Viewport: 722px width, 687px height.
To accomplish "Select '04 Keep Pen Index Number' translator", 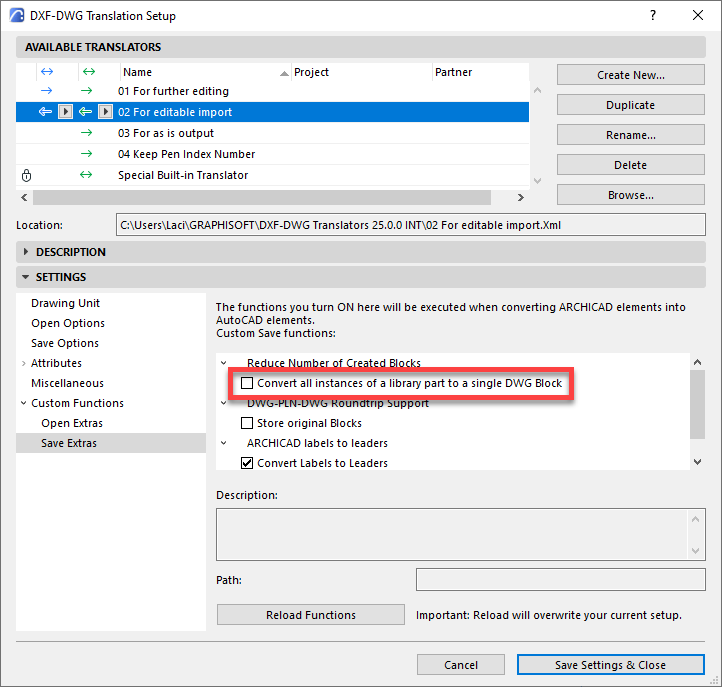I will pyautogui.click(x=272, y=154).
